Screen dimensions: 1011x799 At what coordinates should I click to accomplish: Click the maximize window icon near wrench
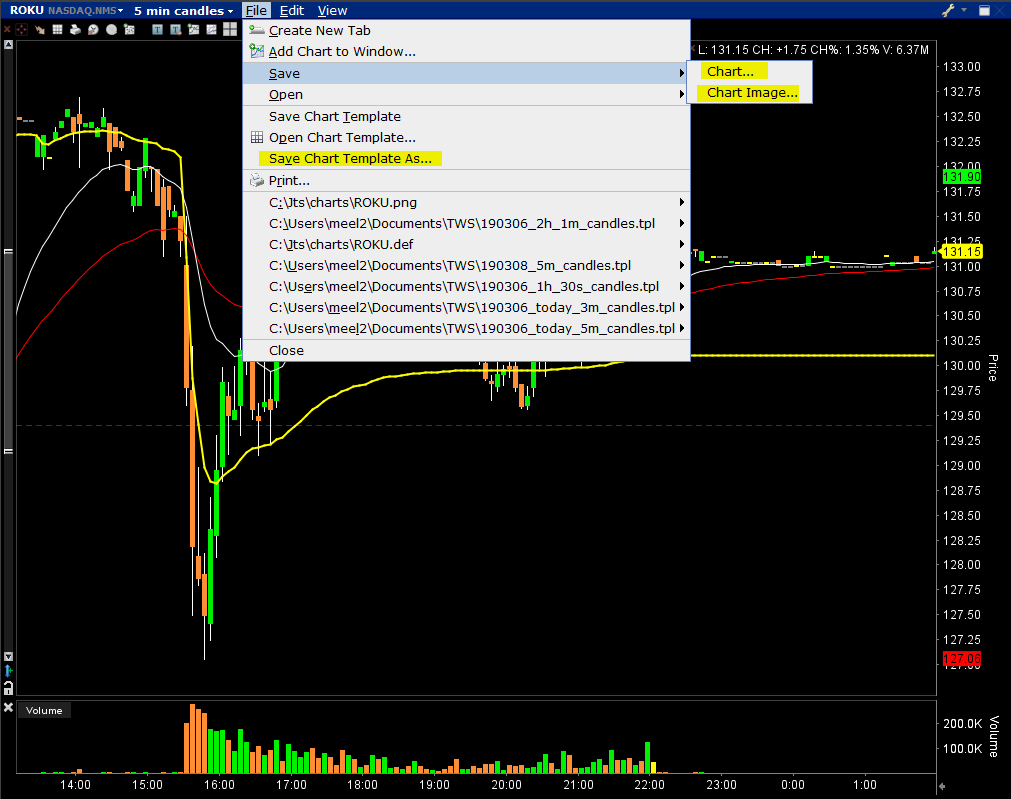point(985,10)
